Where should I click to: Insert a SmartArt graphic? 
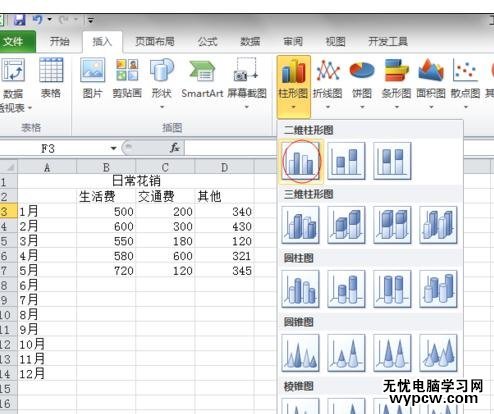pos(202,78)
